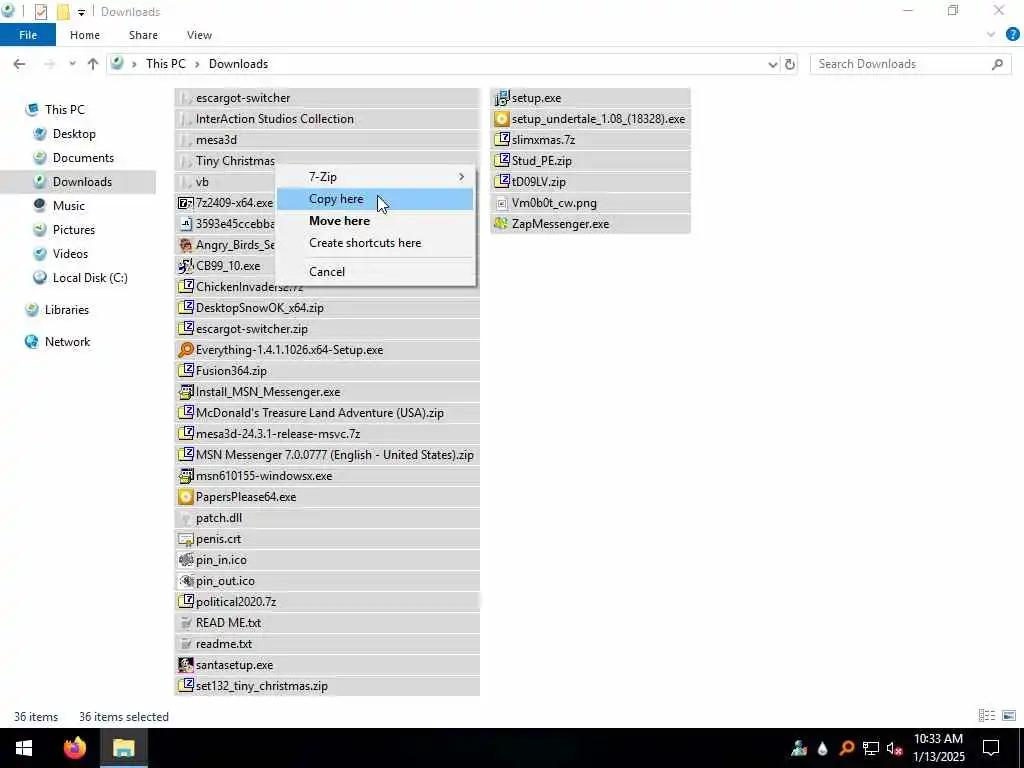Click santasetup.exe icon

[x=186, y=665]
